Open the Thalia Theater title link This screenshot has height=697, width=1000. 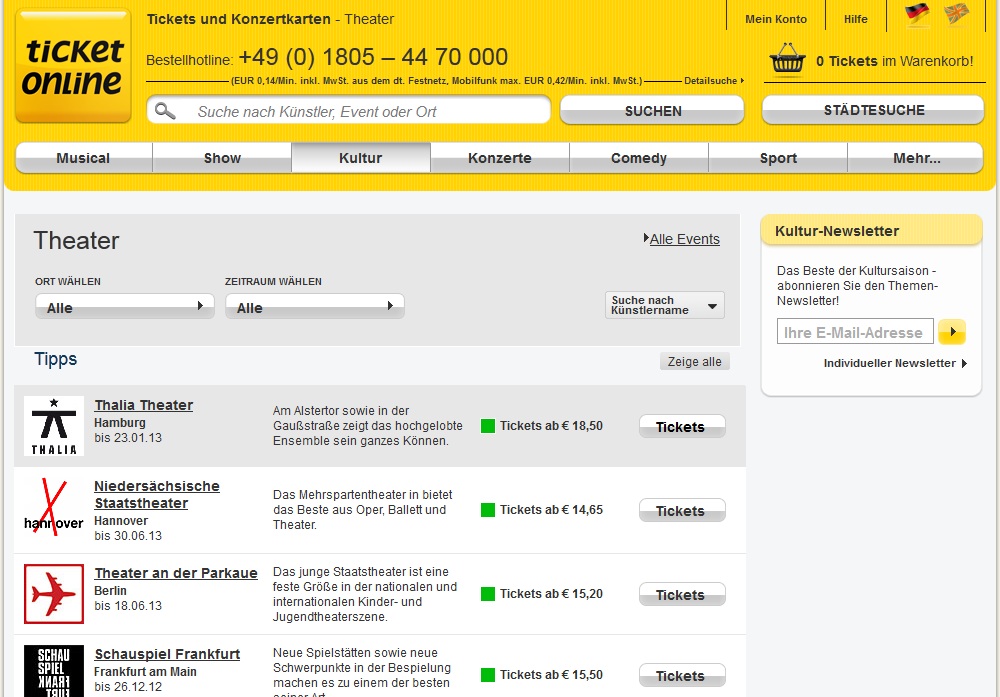coord(143,405)
